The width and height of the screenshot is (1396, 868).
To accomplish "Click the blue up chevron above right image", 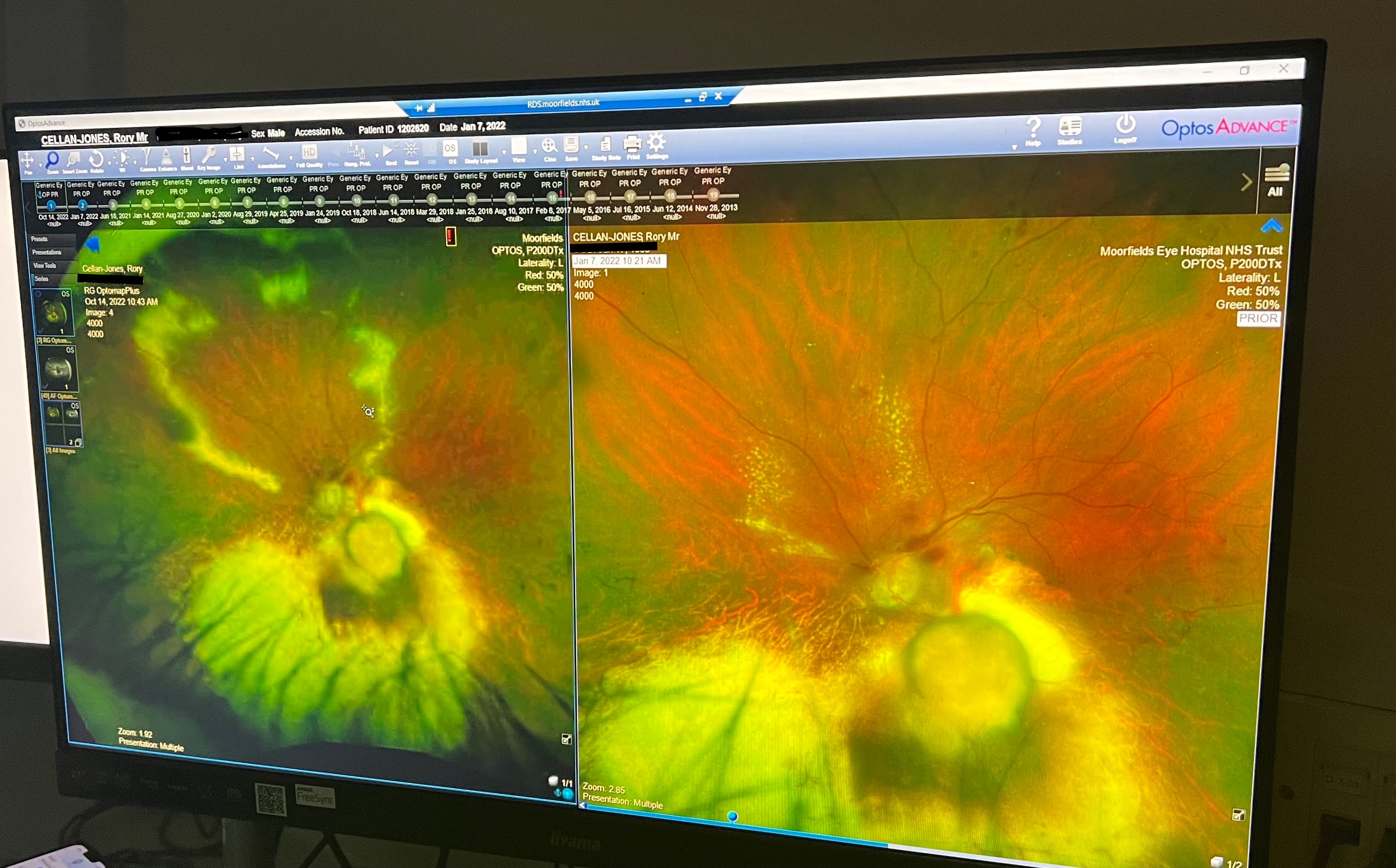I will (1272, 226).
